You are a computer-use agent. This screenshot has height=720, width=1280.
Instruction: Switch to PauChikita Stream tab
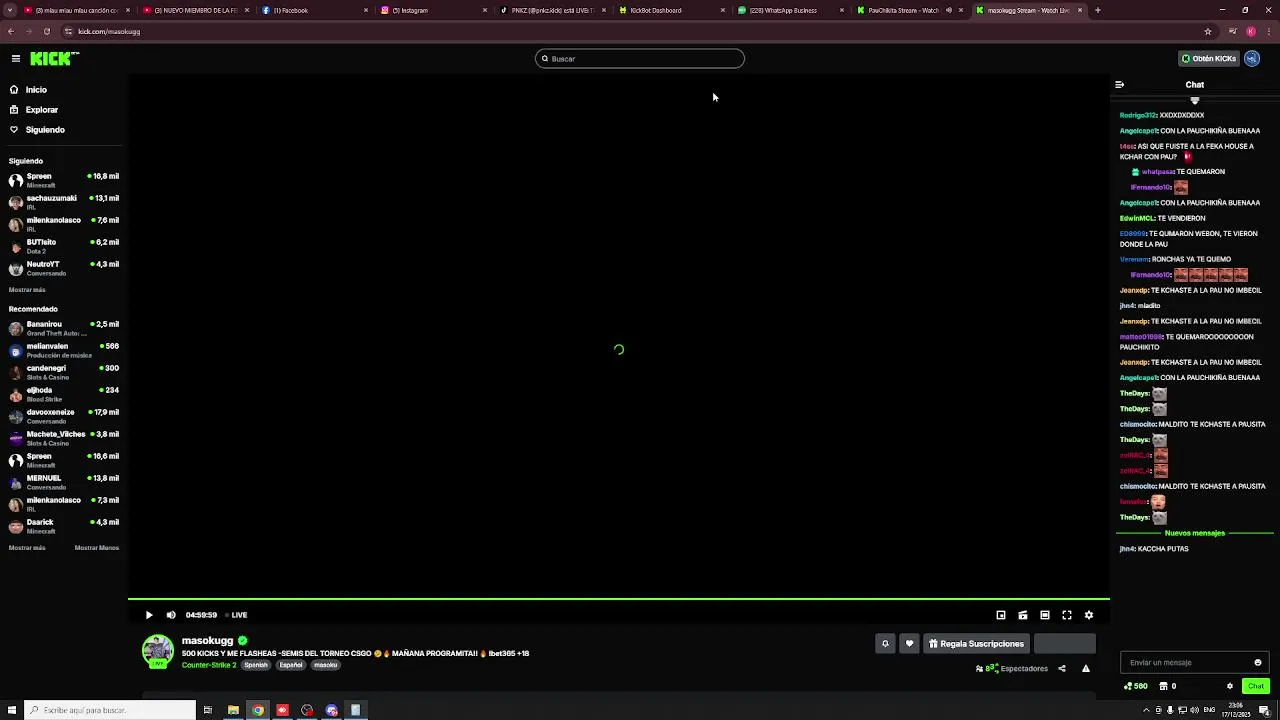coord(909,10)
